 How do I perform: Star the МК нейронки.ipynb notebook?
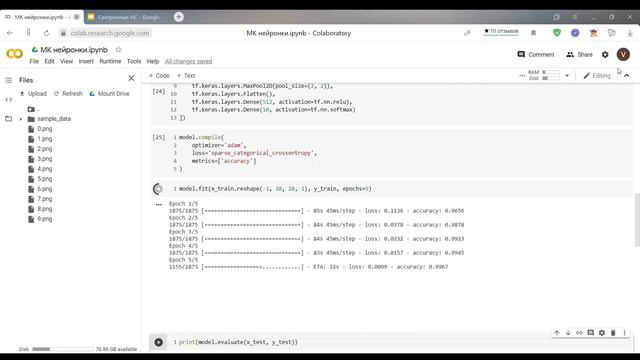[118, 49]
